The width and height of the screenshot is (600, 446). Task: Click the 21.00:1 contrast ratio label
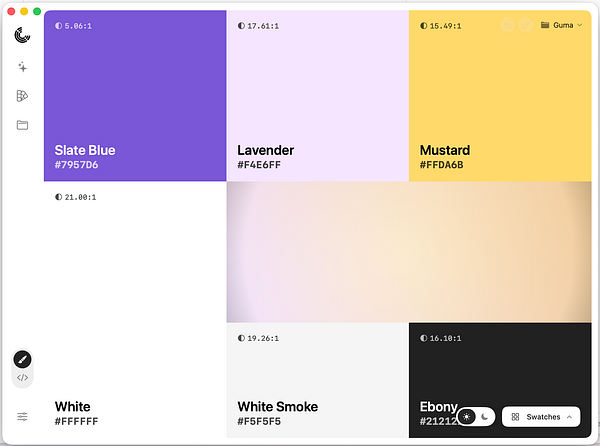(80, 197)
